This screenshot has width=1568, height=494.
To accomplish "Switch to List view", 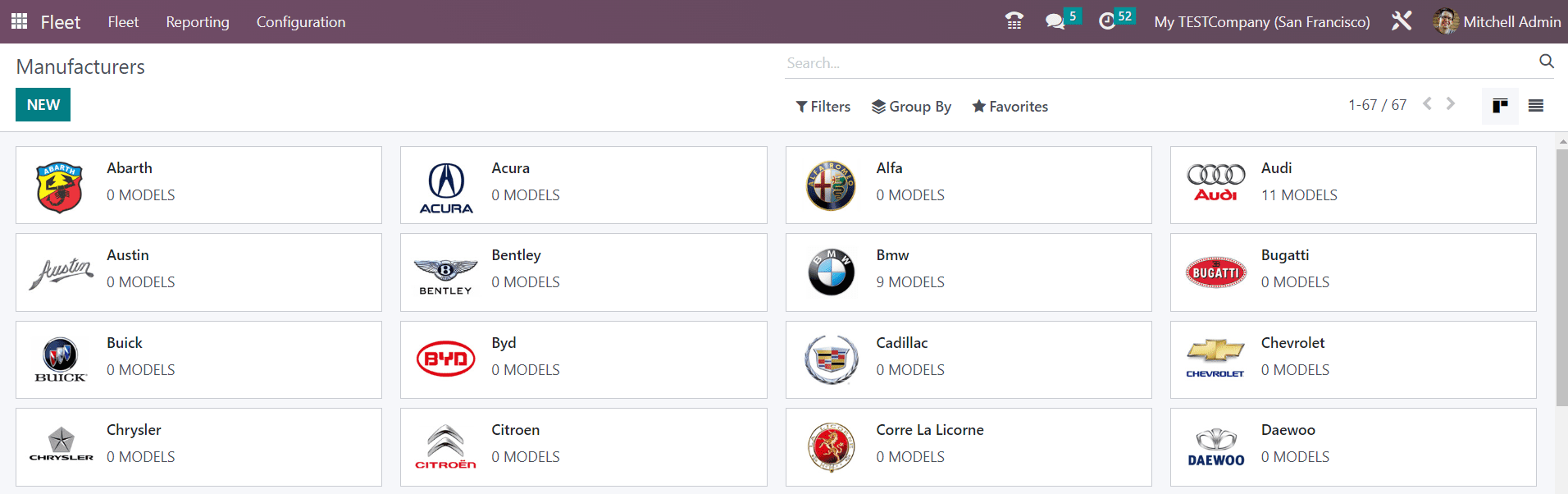I will point(1536,106).
